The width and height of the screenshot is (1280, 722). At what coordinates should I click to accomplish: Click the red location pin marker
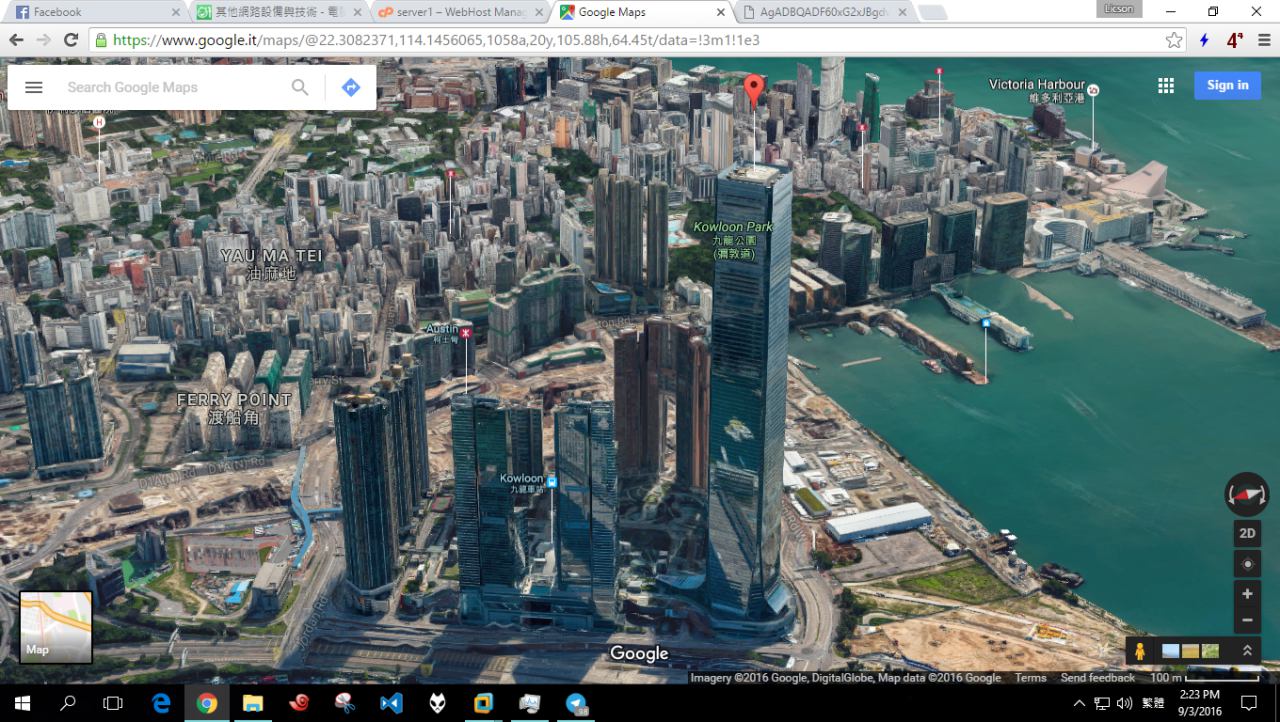point(755,90)
